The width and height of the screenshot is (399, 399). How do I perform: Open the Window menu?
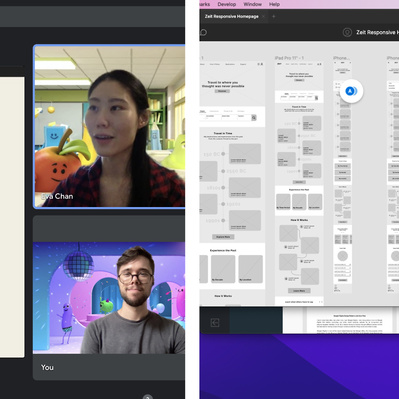pyautogui.click(x=252, y=4)
